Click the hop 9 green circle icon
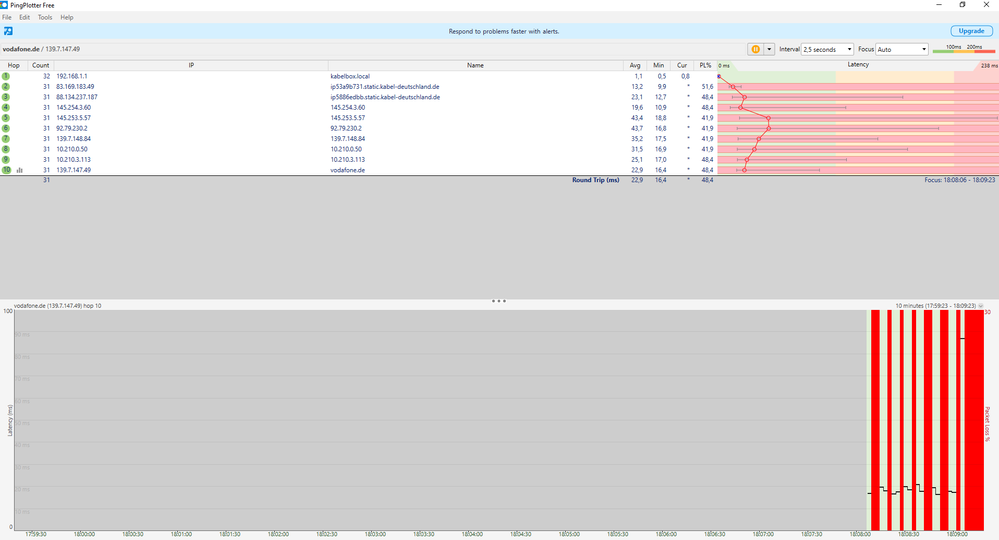Screen dimensions: 999x540 tap(6, 159)
